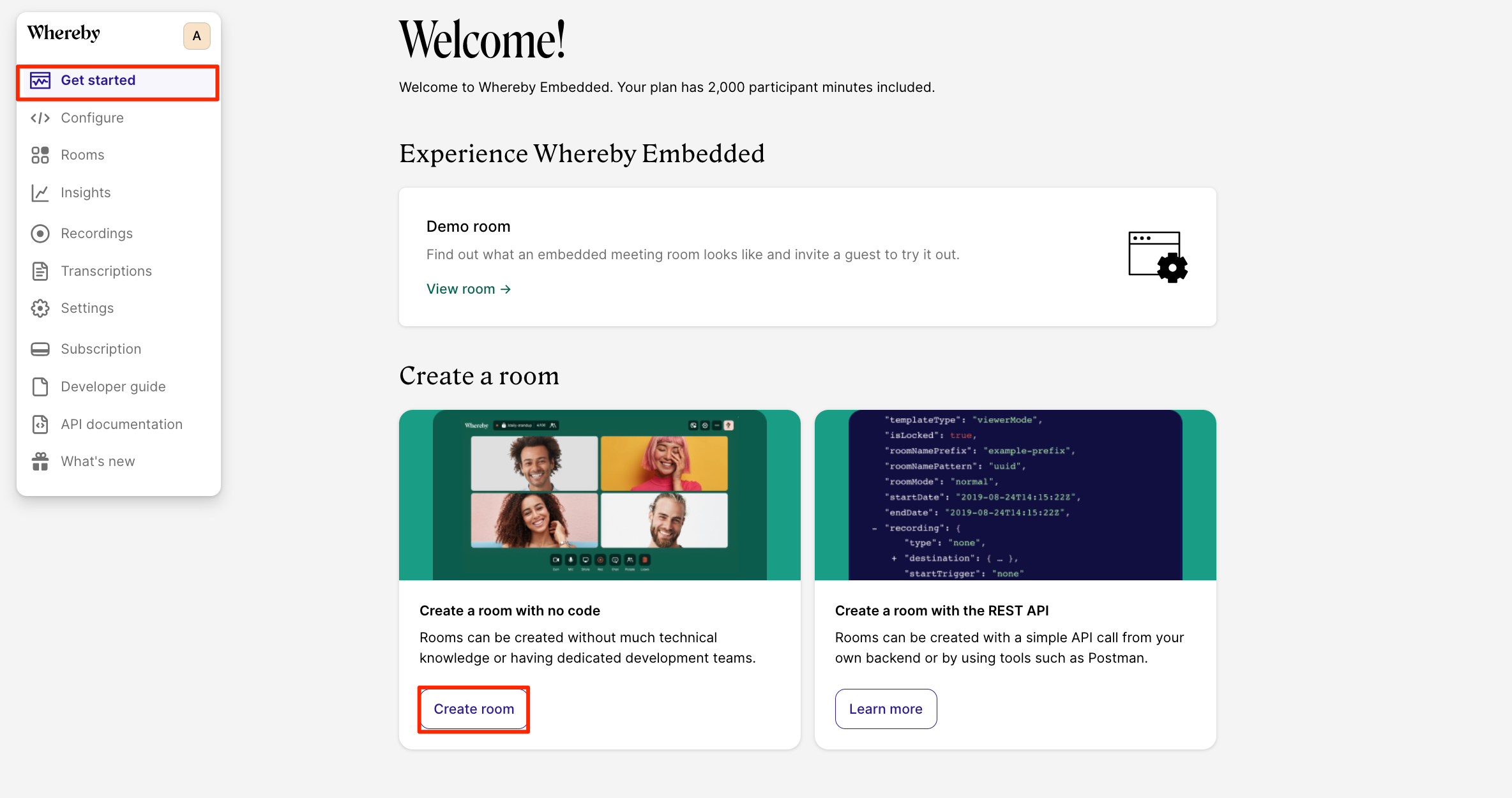Click the Get started monitor icon
Image resolution: width=1512 pixels, height=798 pixels.
coord(40,80)
